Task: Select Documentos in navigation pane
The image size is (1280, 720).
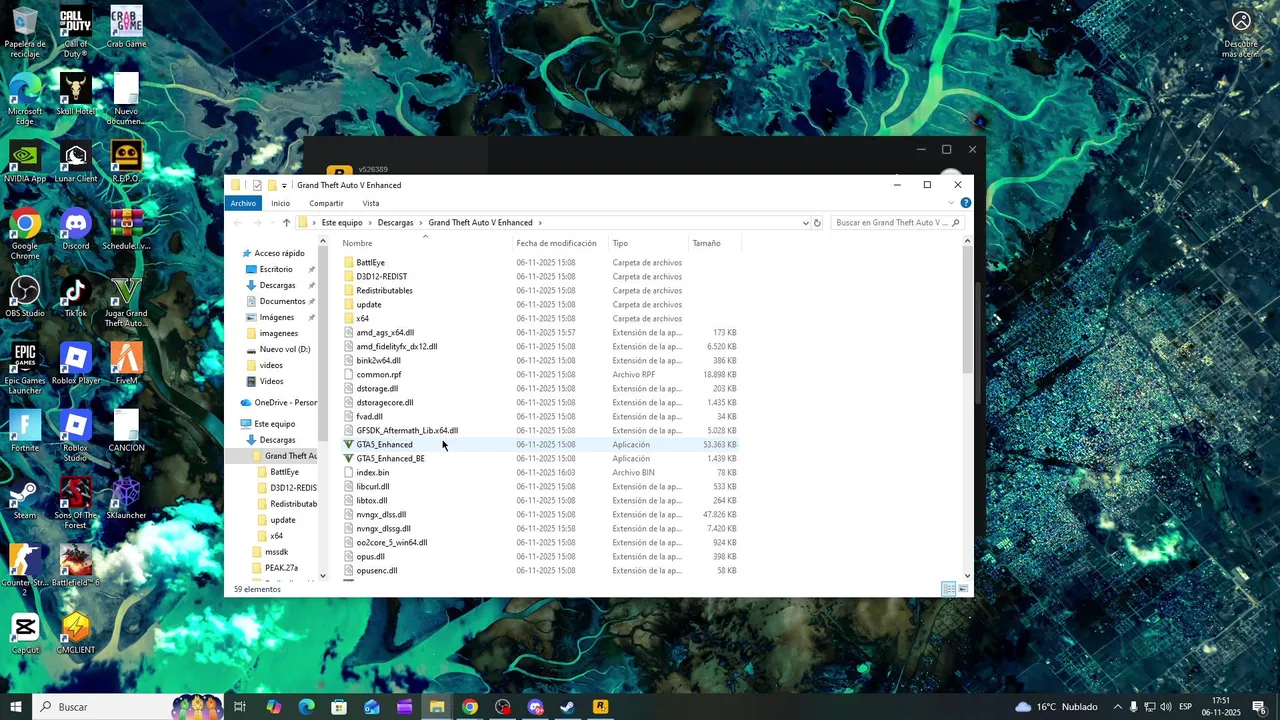Action: tap(282, 301)
